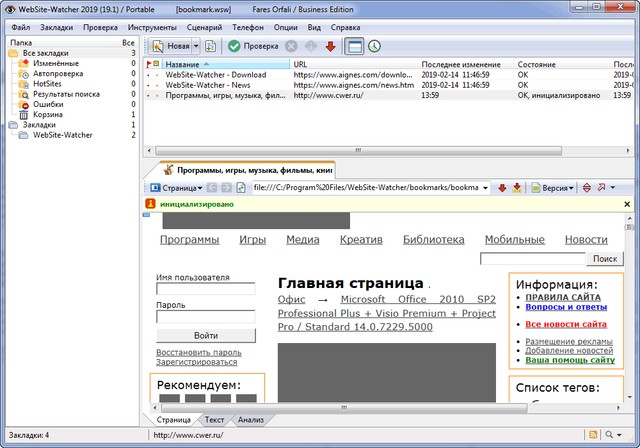The width and height of the screenshot is (640, 448).
Task: Open the address field dropdown arrow
Action: pyautogui.click(x=485, y=187)
